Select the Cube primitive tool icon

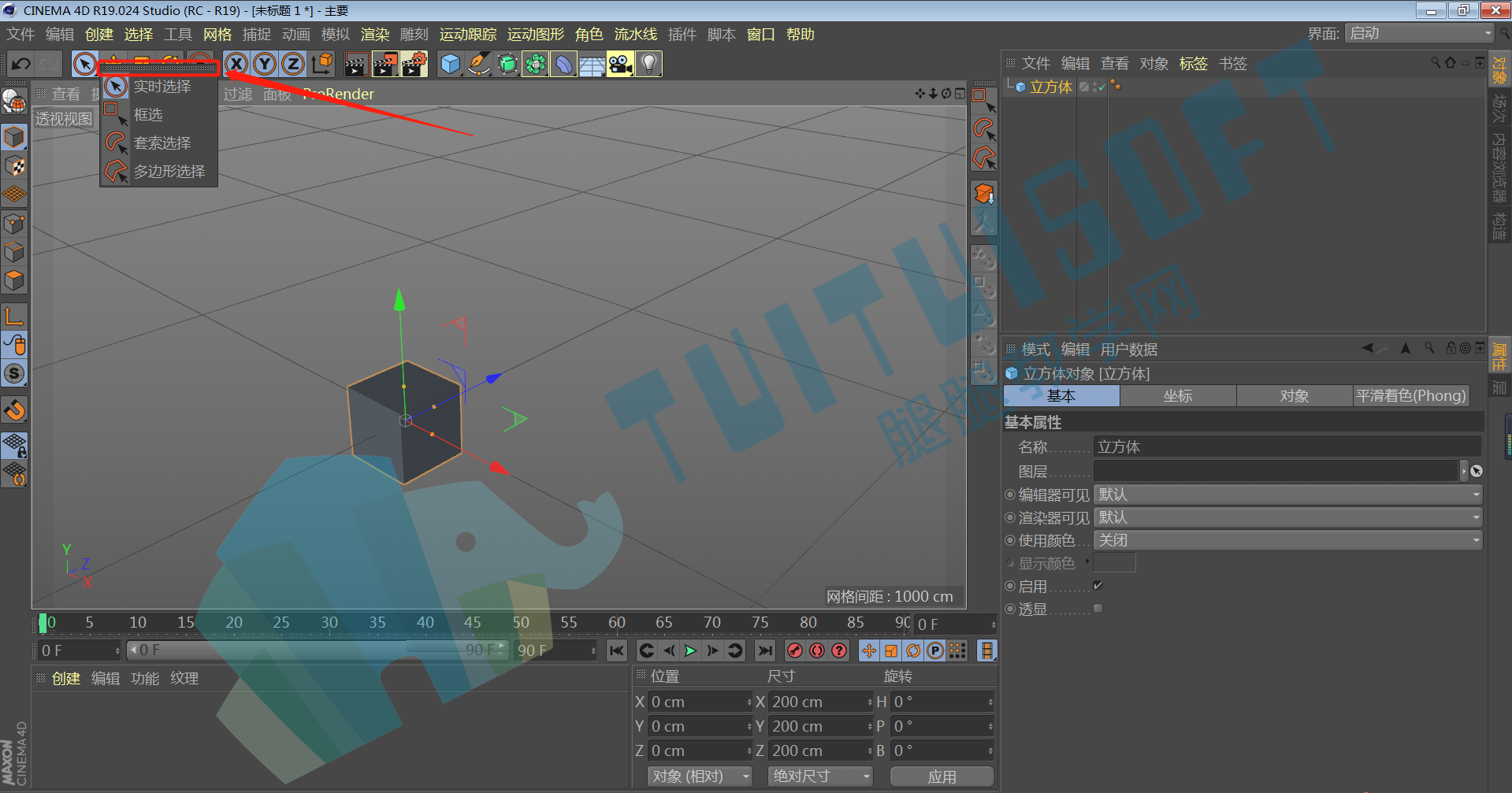pyautogui.click(x=450, y=64)
